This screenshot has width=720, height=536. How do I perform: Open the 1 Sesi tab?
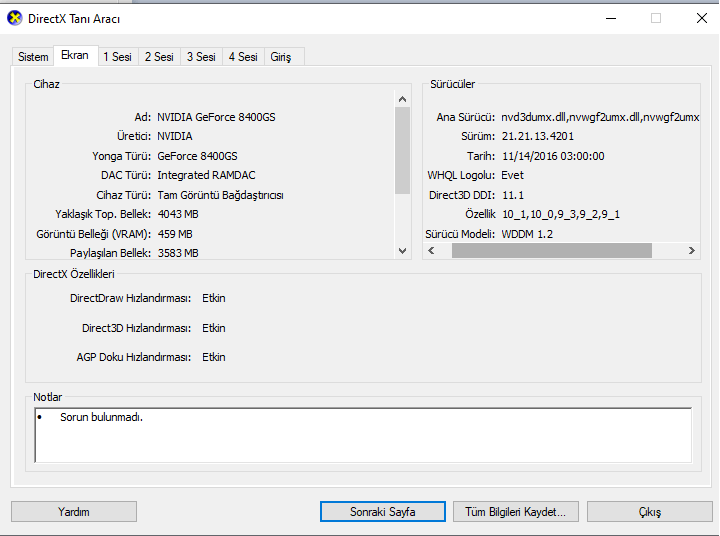coord(118,57)
